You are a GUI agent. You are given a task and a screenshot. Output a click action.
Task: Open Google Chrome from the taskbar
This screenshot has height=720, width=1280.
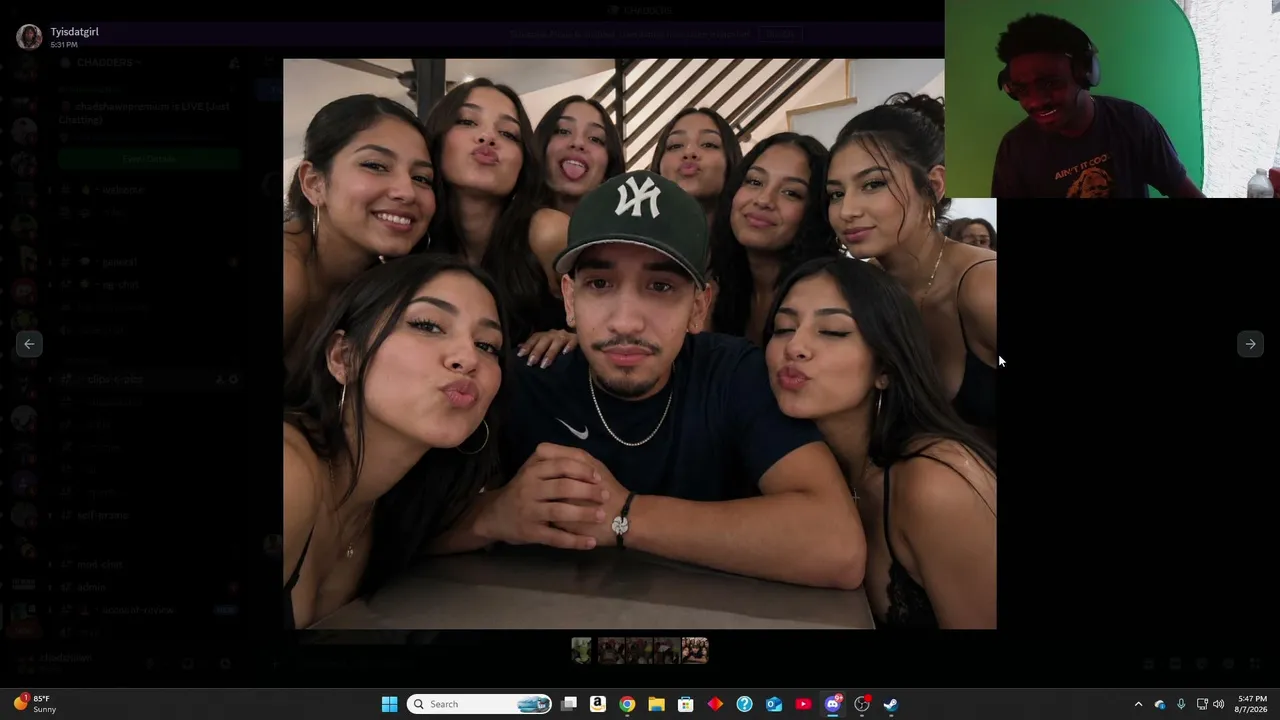(627, 704)
